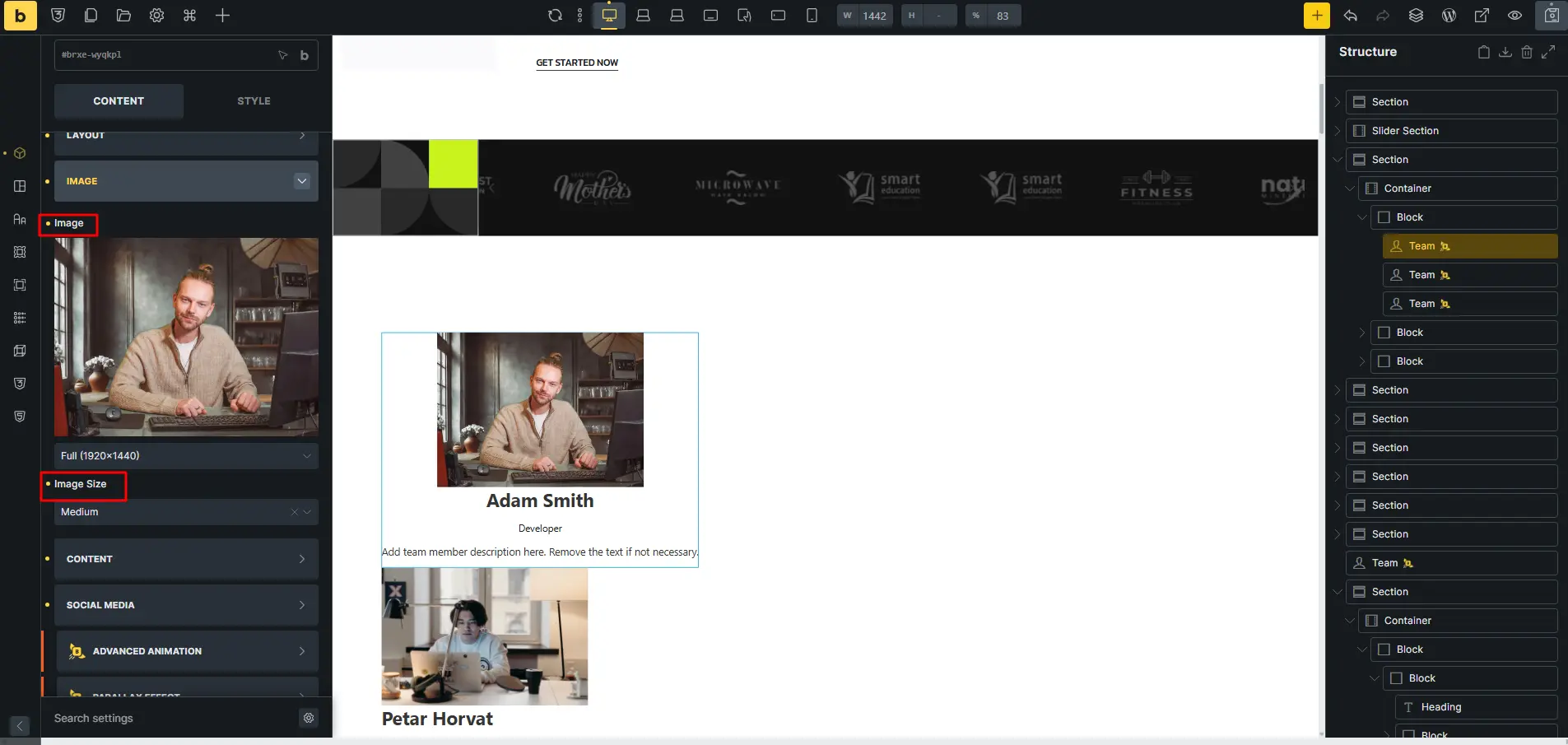Image resolution: width=1568 pixels, height=745 pixels.
Task: Expand the SOCIAL MEDIA settings group
Action: 186,605
